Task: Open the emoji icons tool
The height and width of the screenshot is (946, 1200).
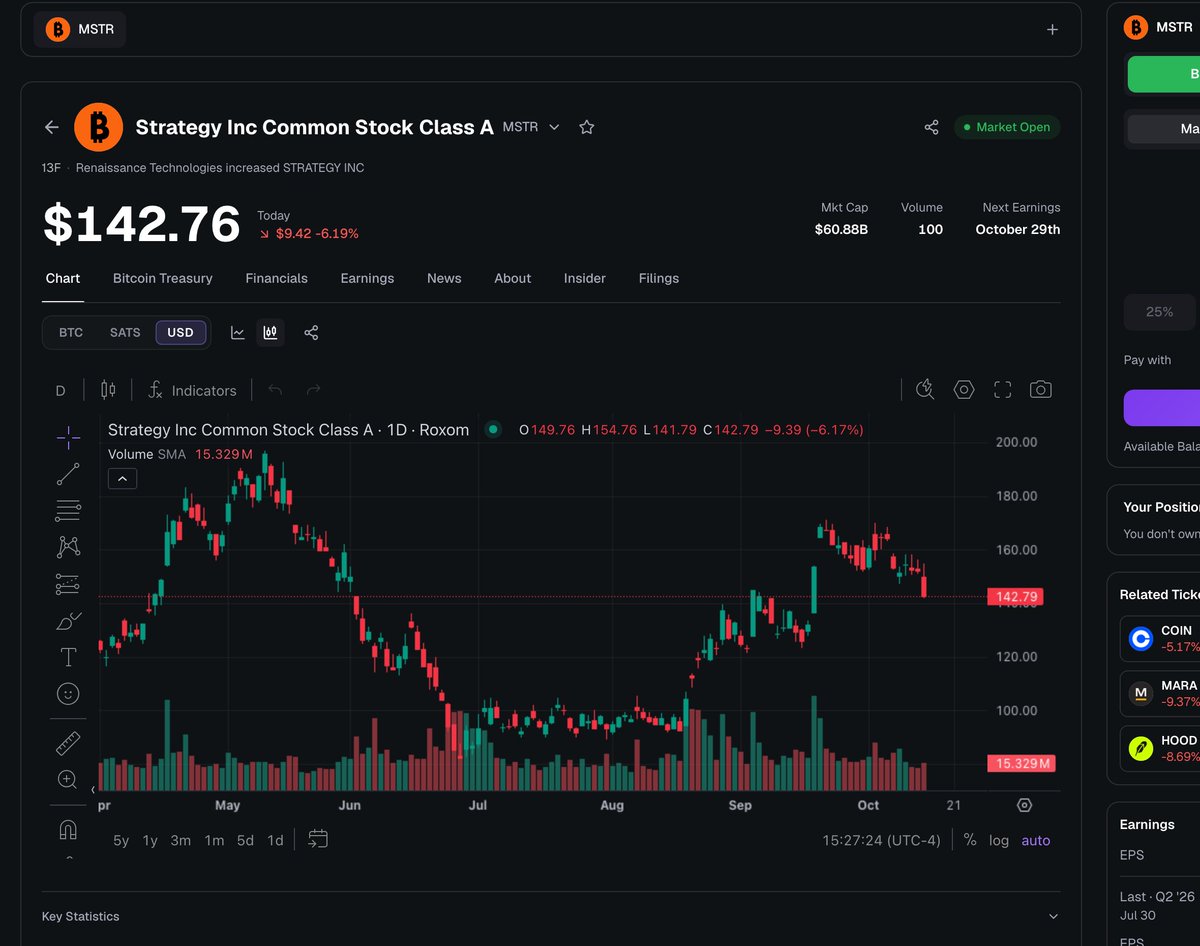Action: [68, 694]
